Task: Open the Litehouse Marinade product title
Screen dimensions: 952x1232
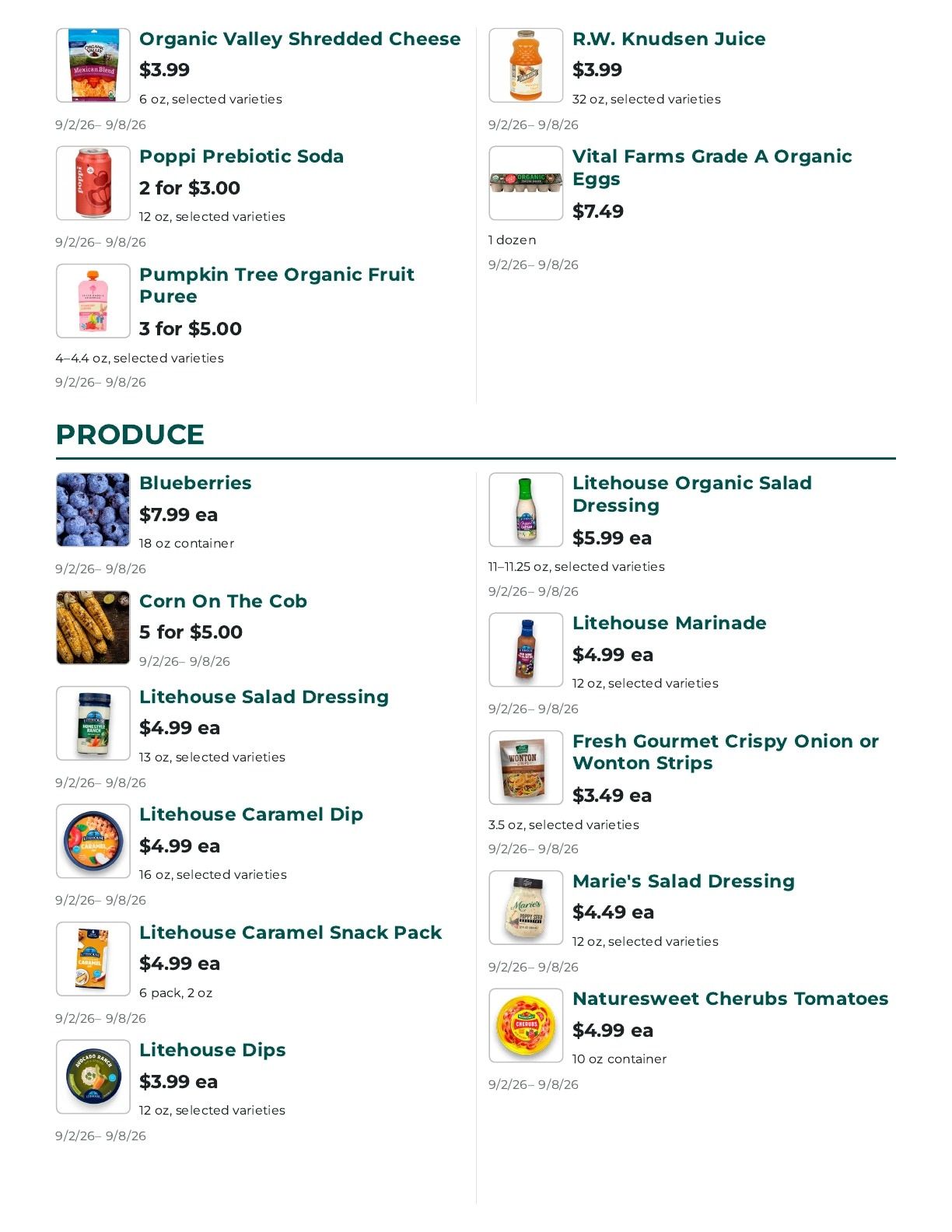Action: (x=670, y=623)
